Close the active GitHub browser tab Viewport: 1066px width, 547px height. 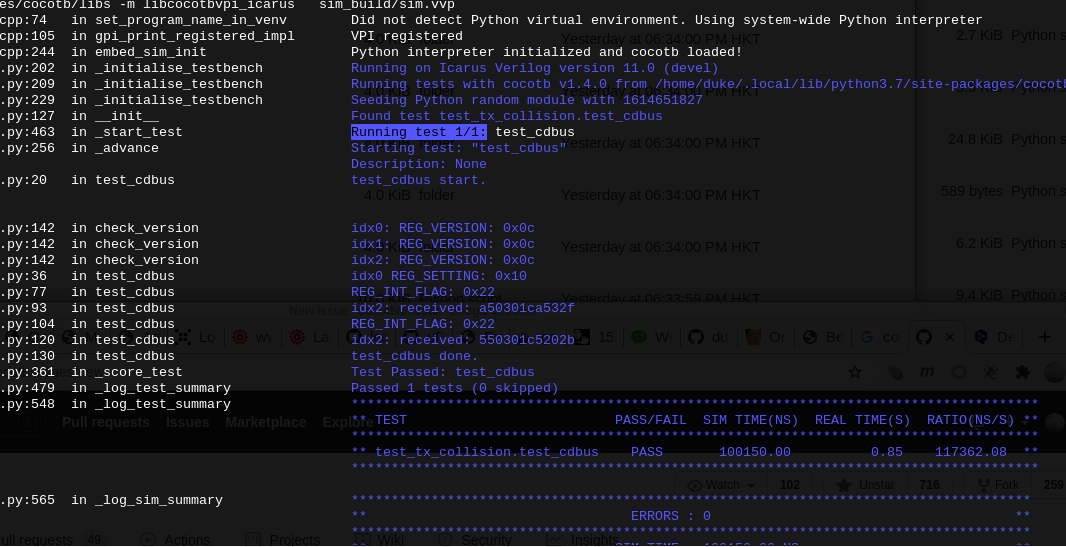(x=950, y=337)
